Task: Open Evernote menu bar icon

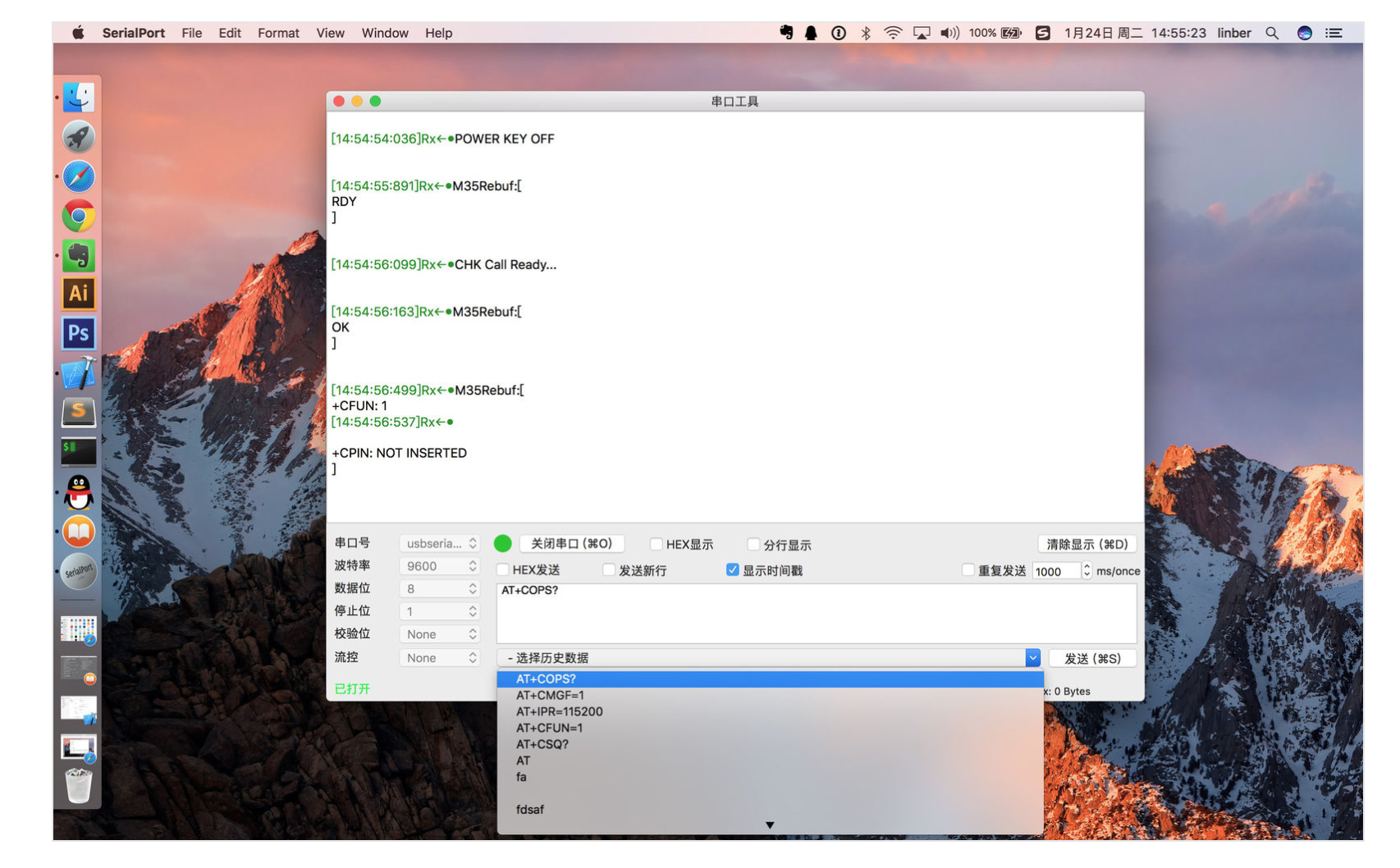Action: (x=786, y=33)
